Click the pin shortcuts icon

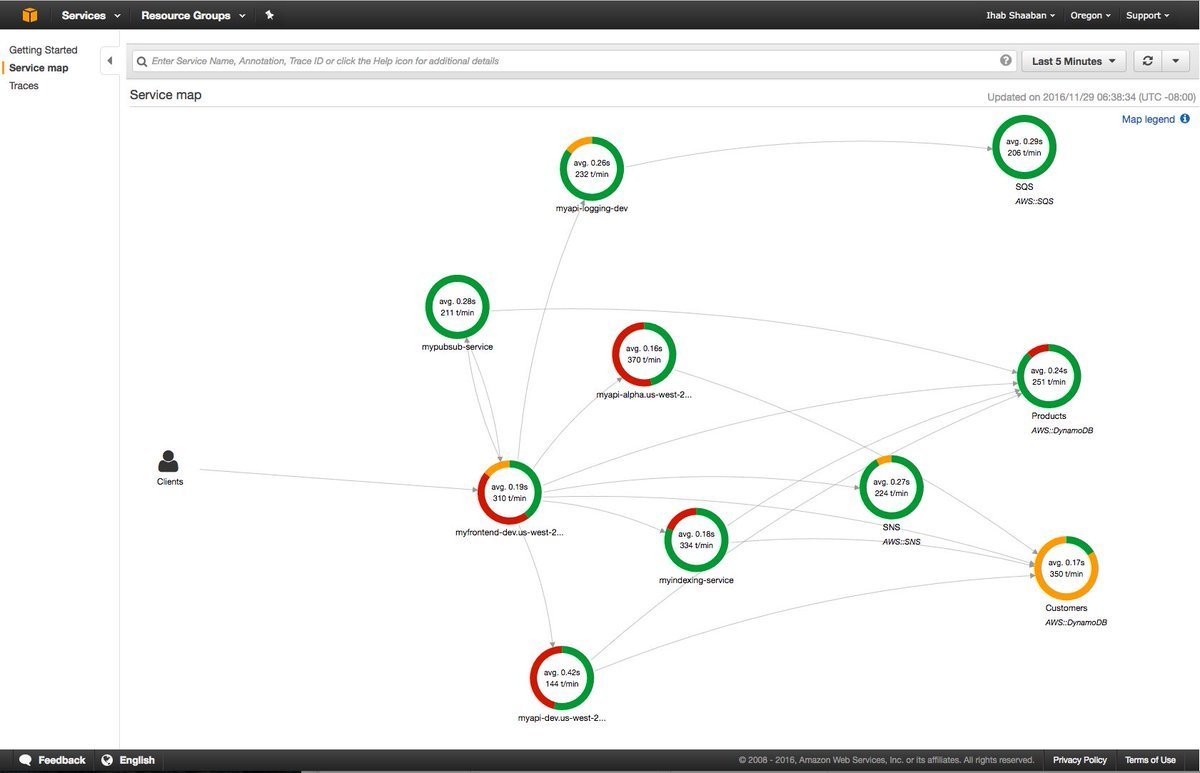[270, 15]
